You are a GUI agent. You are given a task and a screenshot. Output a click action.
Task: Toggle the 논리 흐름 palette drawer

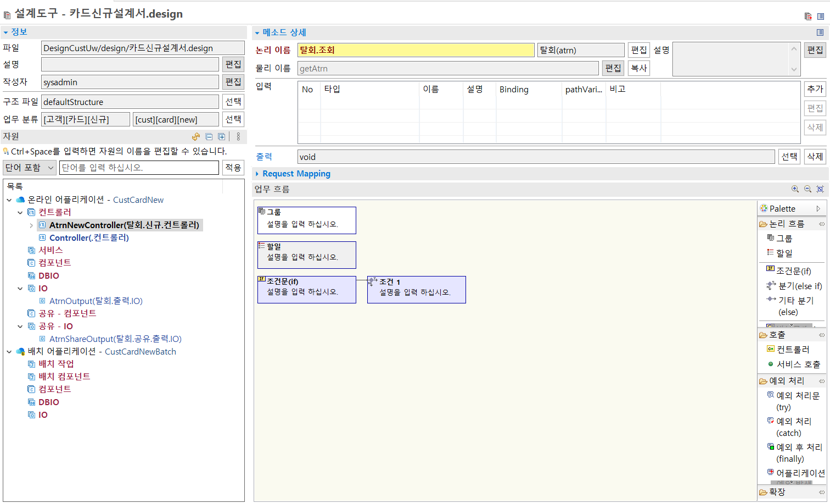(792, 224)
